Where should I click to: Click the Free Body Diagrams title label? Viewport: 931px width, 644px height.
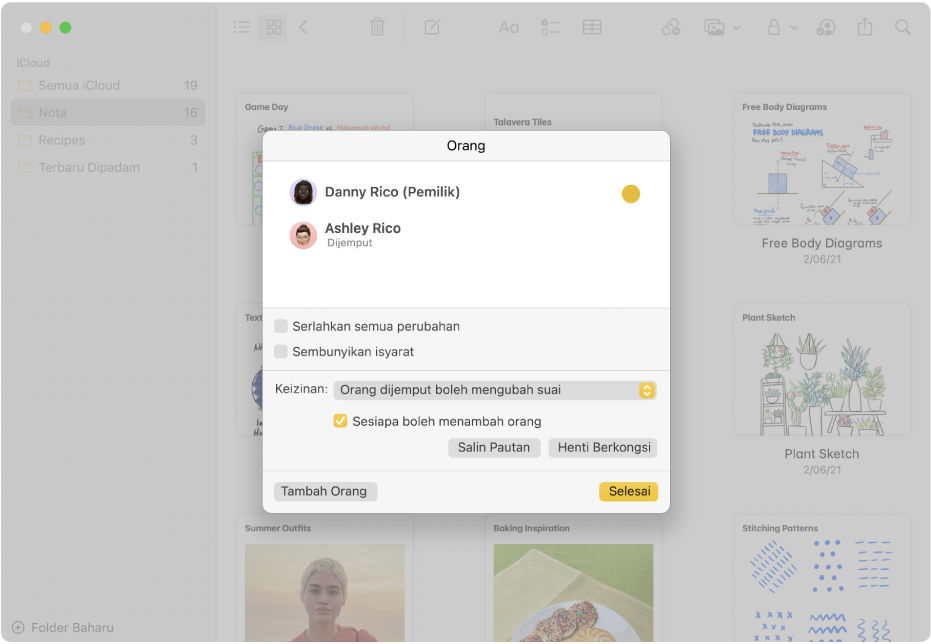(822, 243)
